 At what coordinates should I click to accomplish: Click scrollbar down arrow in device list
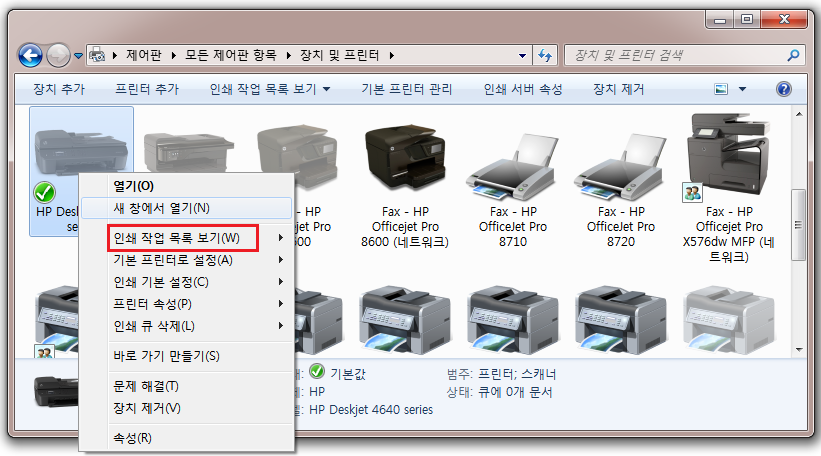click(799, 349)
